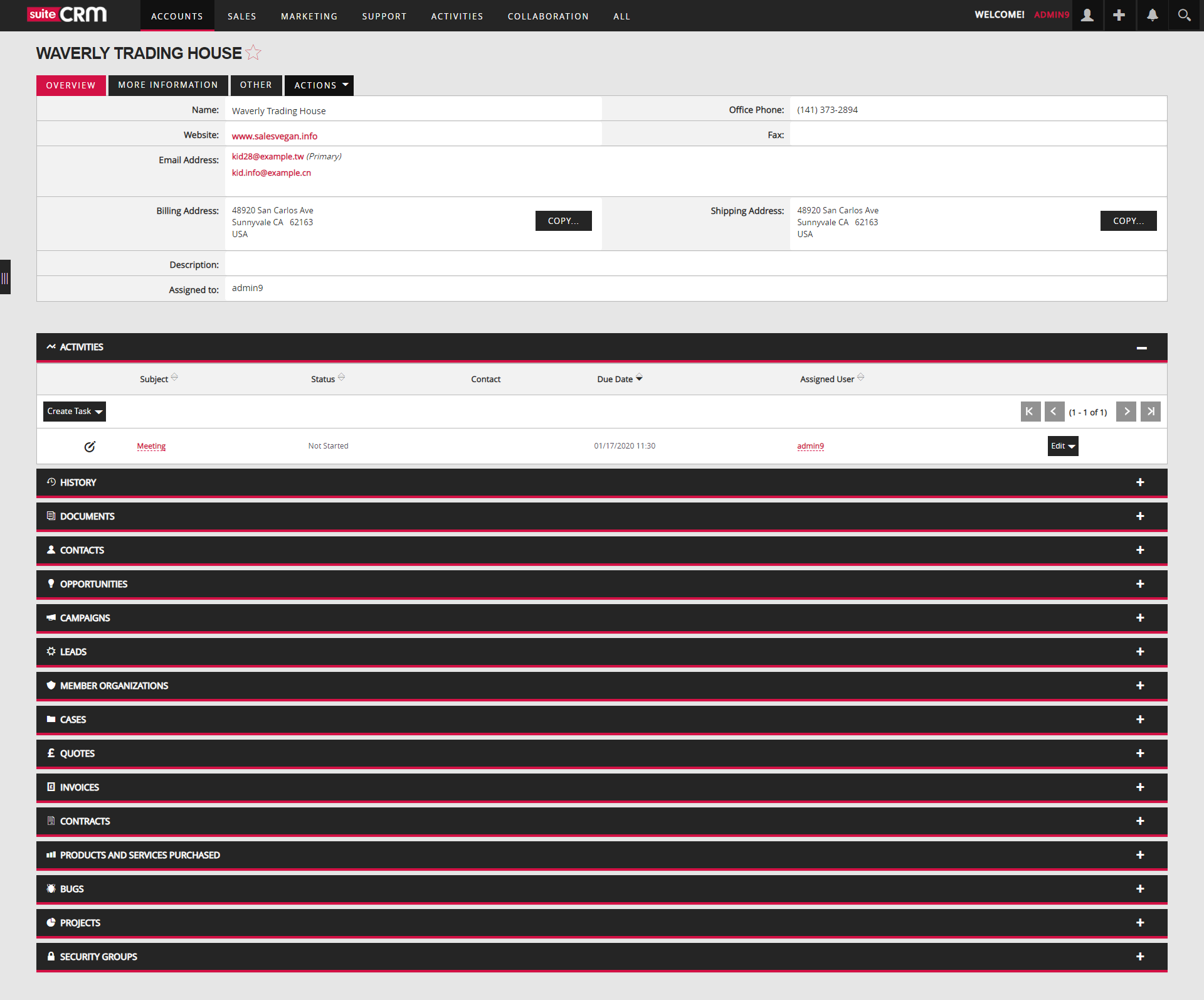Click the Contacts section panel icon
This screenshot has height=1000, width=1204.
click(x=52, y=550)
